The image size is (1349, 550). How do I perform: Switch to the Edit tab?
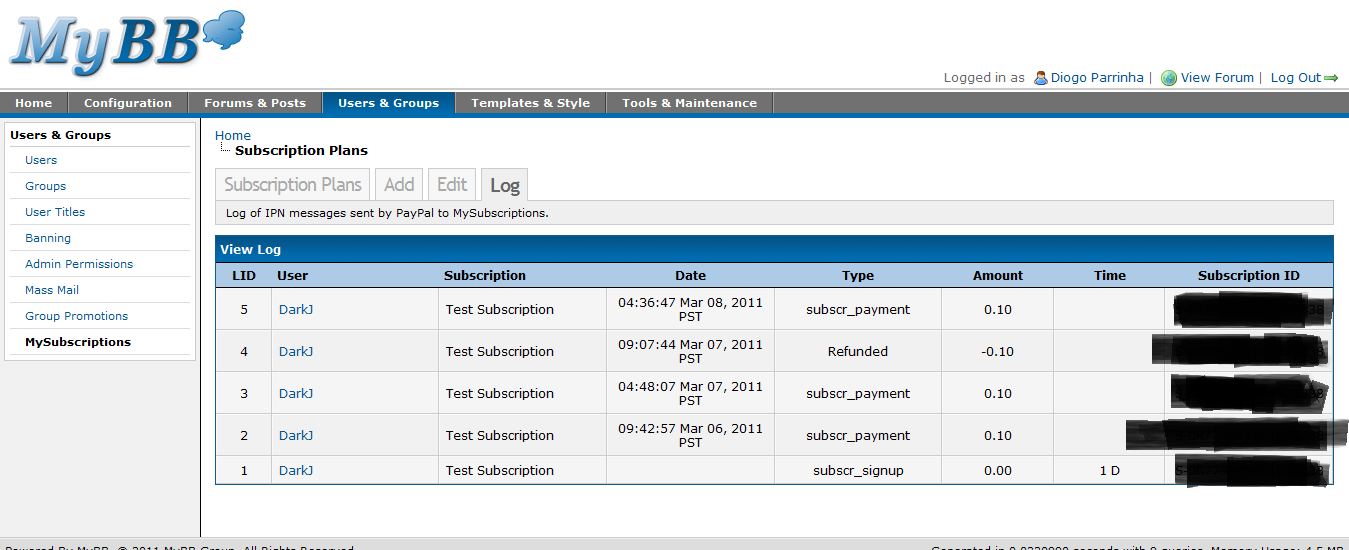tap(452, 185)
